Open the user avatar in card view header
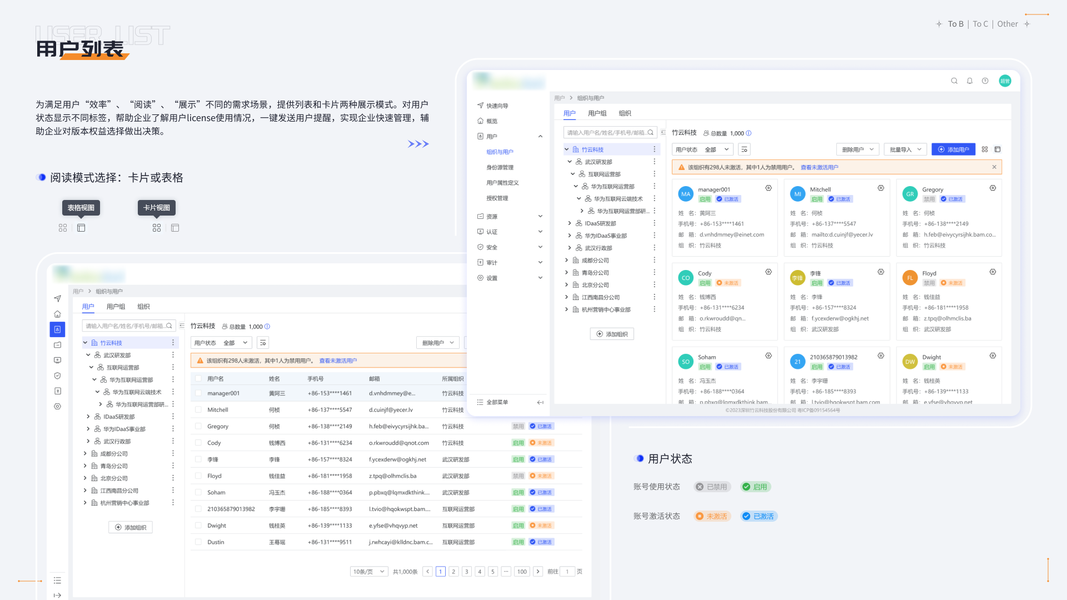Screen dimensions: 1067x600 pyautogui.click(x=1005, y=81)
